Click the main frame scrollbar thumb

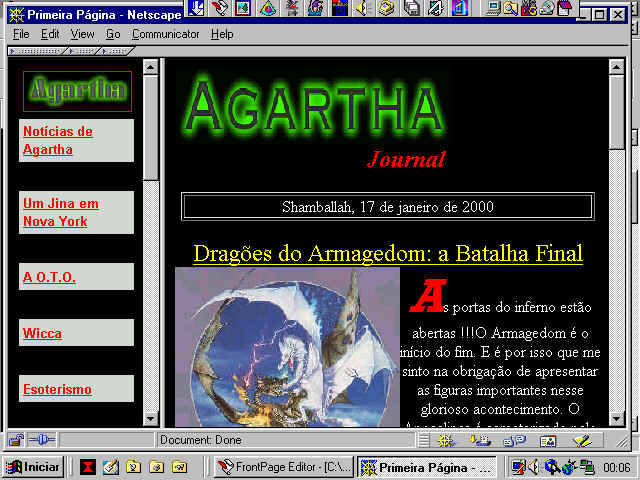(616, 112)
